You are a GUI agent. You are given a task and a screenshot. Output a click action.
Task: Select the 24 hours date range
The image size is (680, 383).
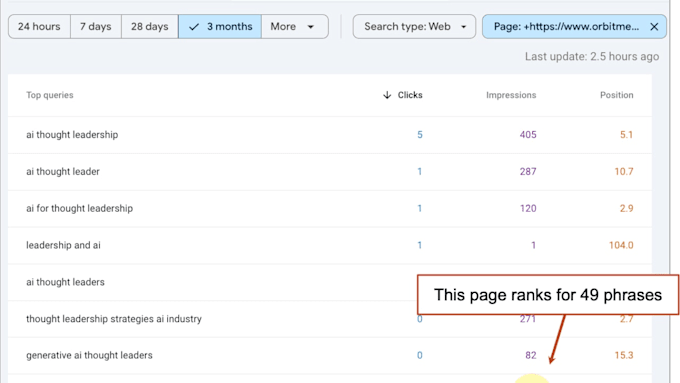39,26
